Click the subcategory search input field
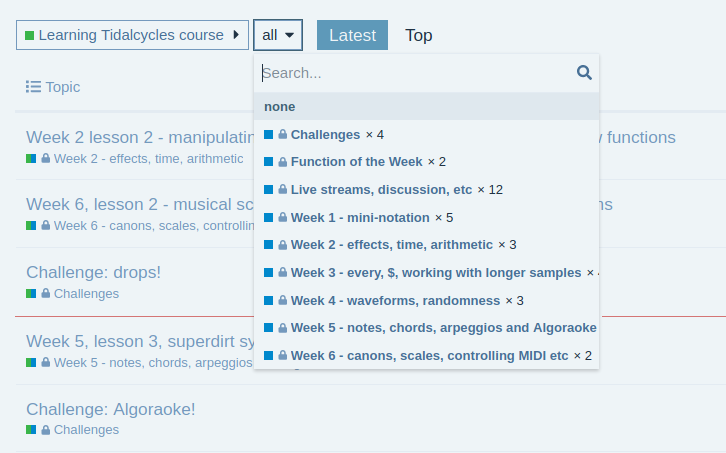 click(415, 73)
